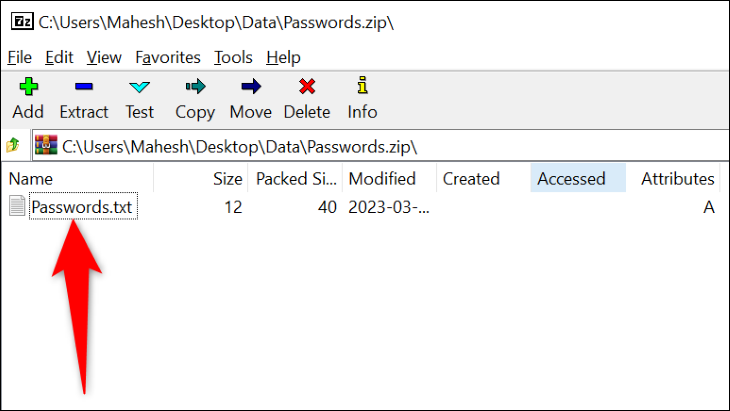Open the Help menu
This screenshot has width=730, height=411.
tap(284, 57)
